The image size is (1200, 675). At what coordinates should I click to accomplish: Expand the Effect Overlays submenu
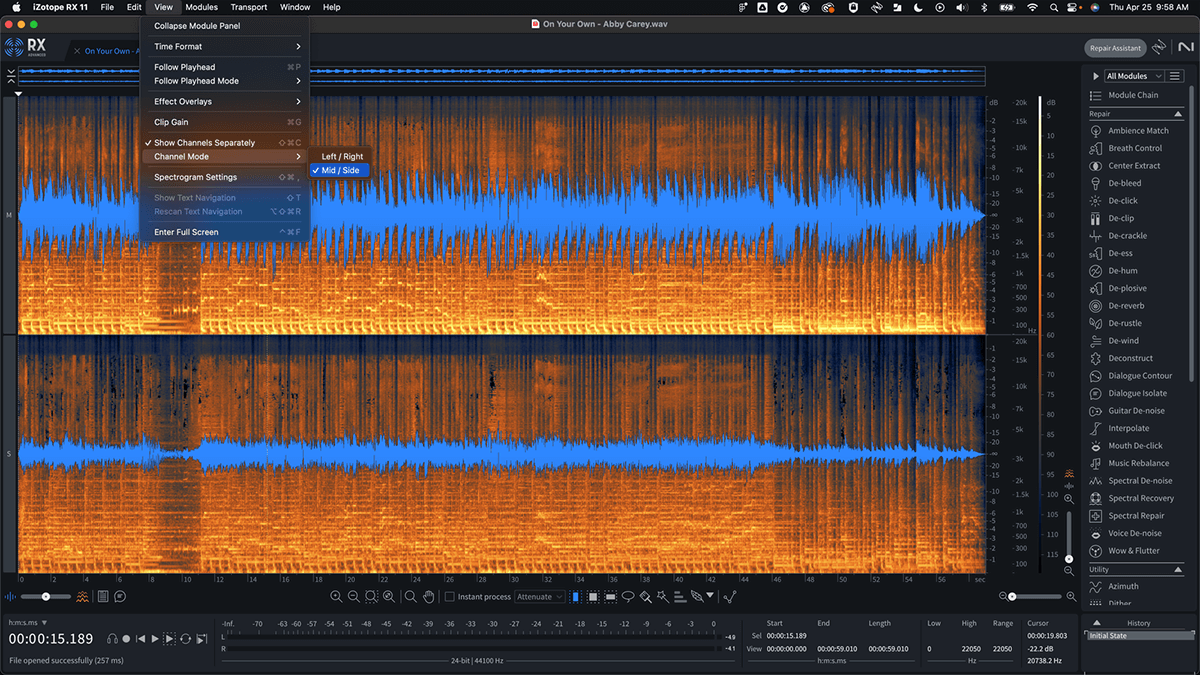pyautogui.click(x=225, y=102)
